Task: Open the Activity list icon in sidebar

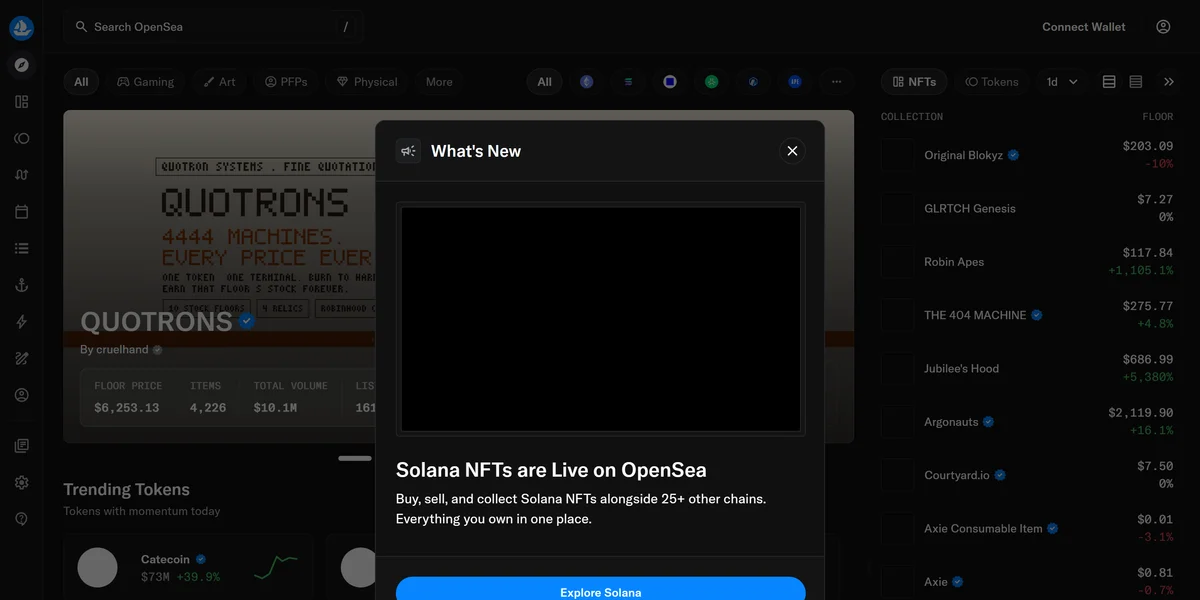Action: coord(22,248)
